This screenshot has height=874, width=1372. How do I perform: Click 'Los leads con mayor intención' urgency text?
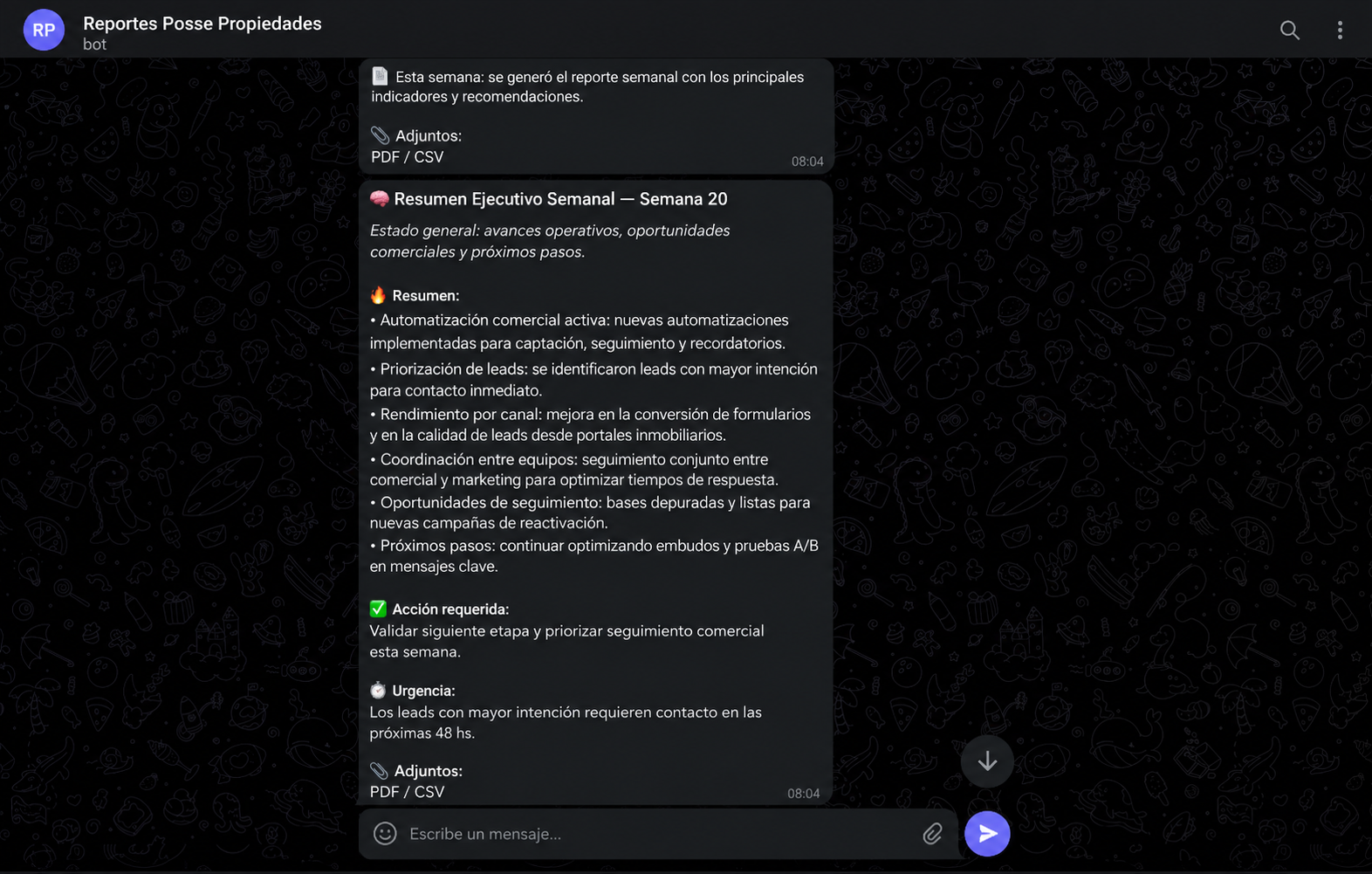coord(566,723)
